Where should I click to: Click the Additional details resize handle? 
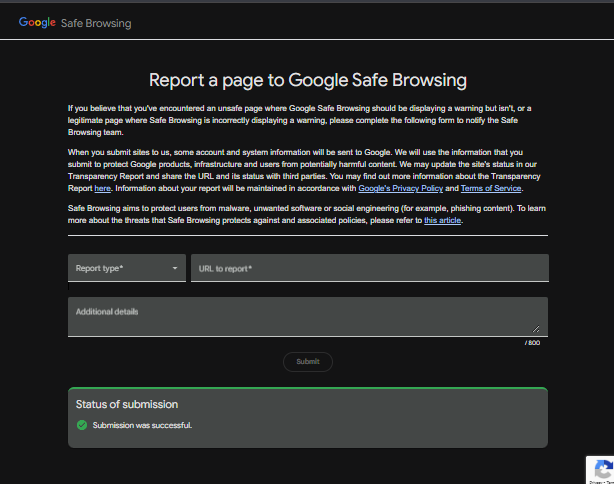click(x=536, y=329)
